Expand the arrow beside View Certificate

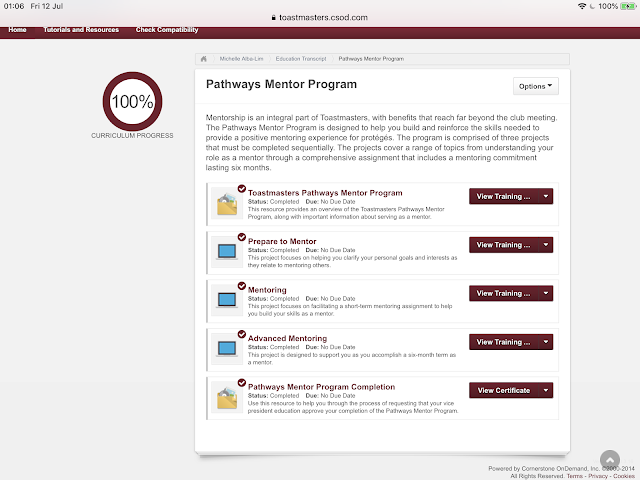[x=546, y=391]
